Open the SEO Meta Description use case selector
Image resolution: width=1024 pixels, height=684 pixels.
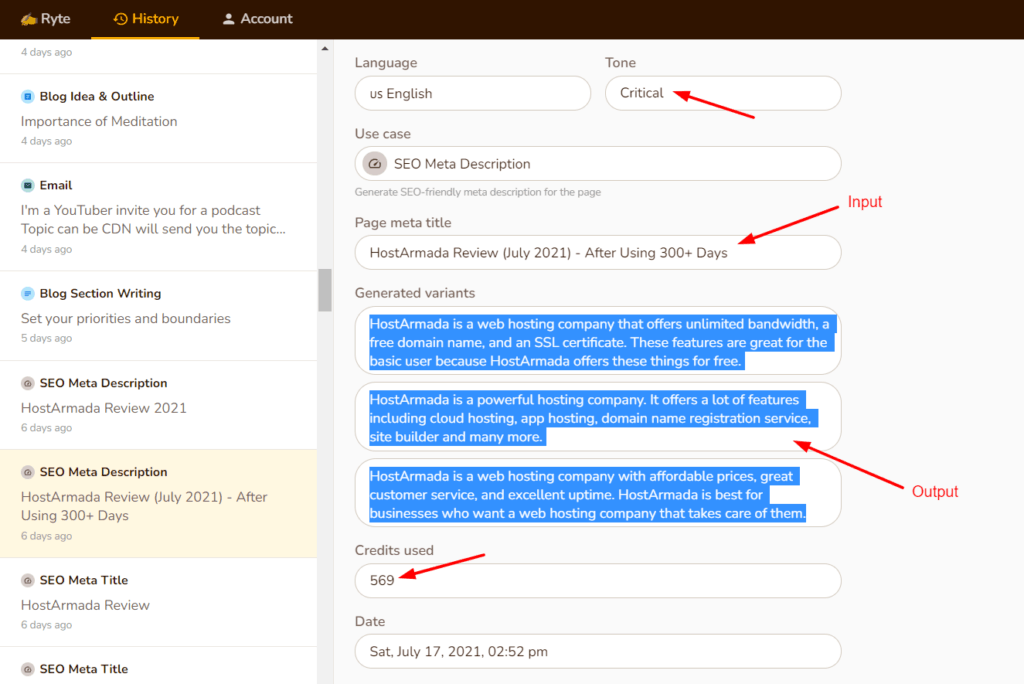pyautogui.click(x=597, y=163)
